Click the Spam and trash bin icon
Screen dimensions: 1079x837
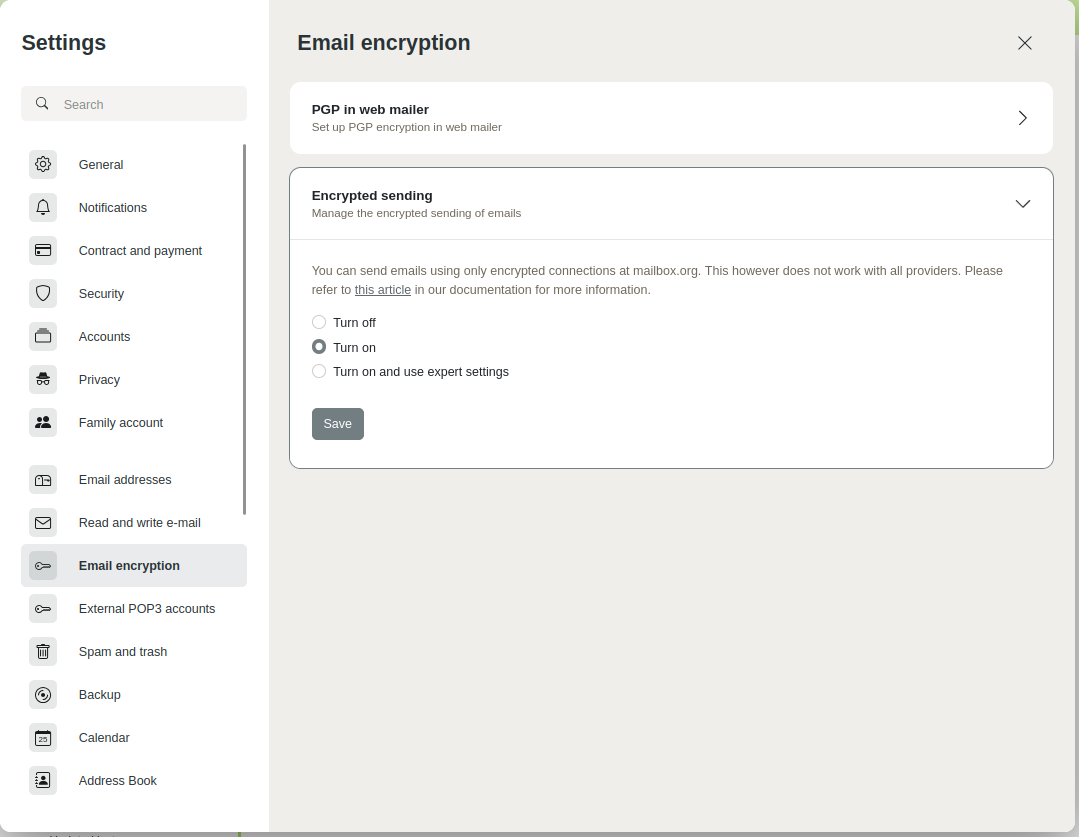(43, 651)
